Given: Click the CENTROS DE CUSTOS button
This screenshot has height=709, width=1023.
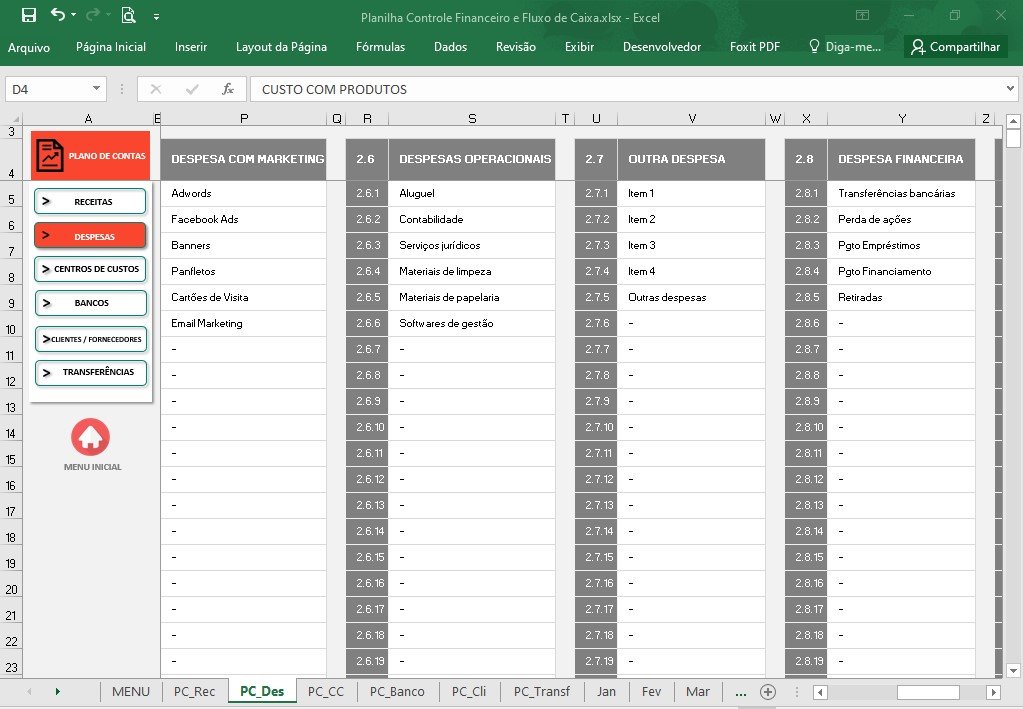Looking at the screenshot, I should (90, 269).
